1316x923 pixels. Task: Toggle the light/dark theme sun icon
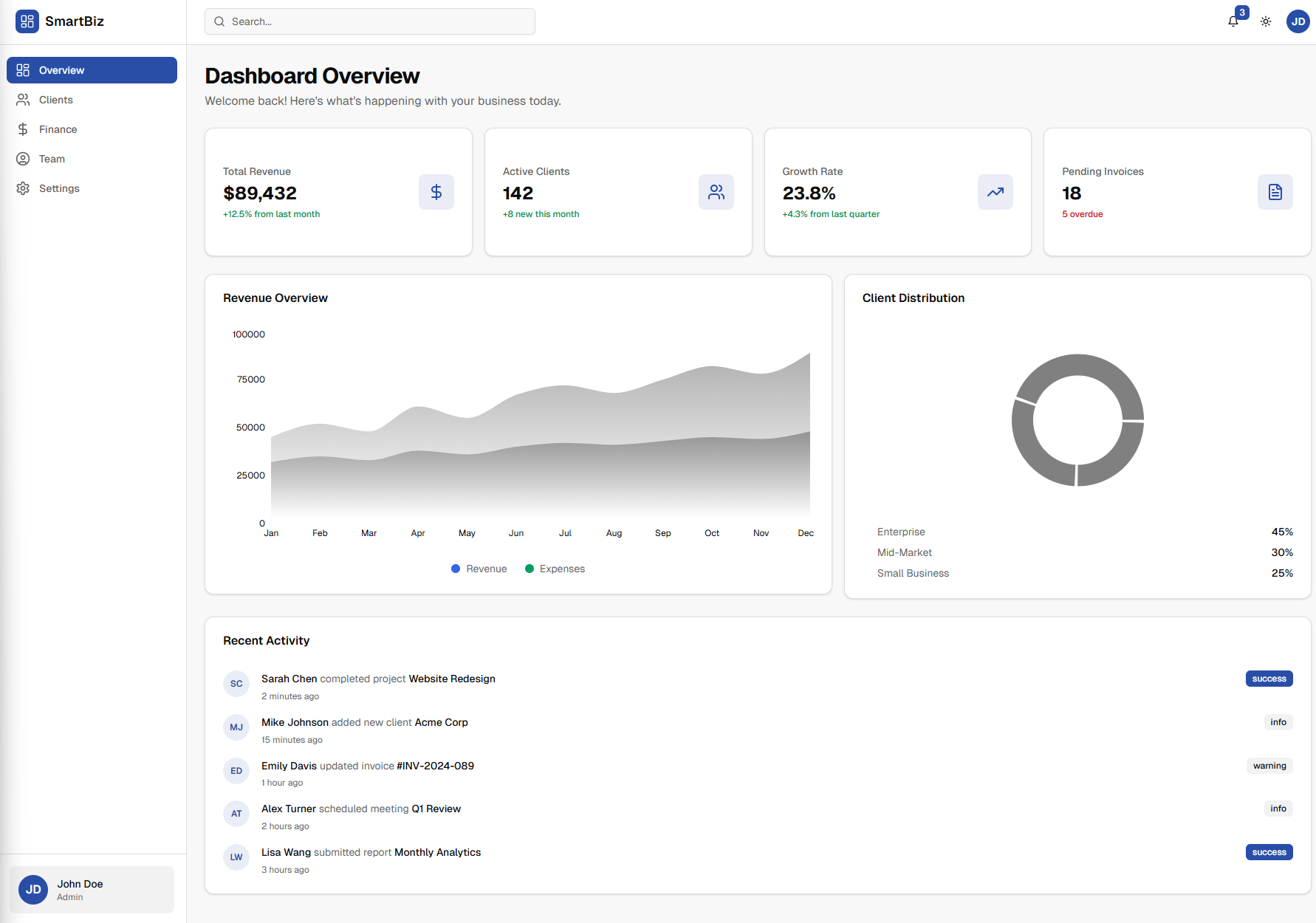coord(1265,21)
